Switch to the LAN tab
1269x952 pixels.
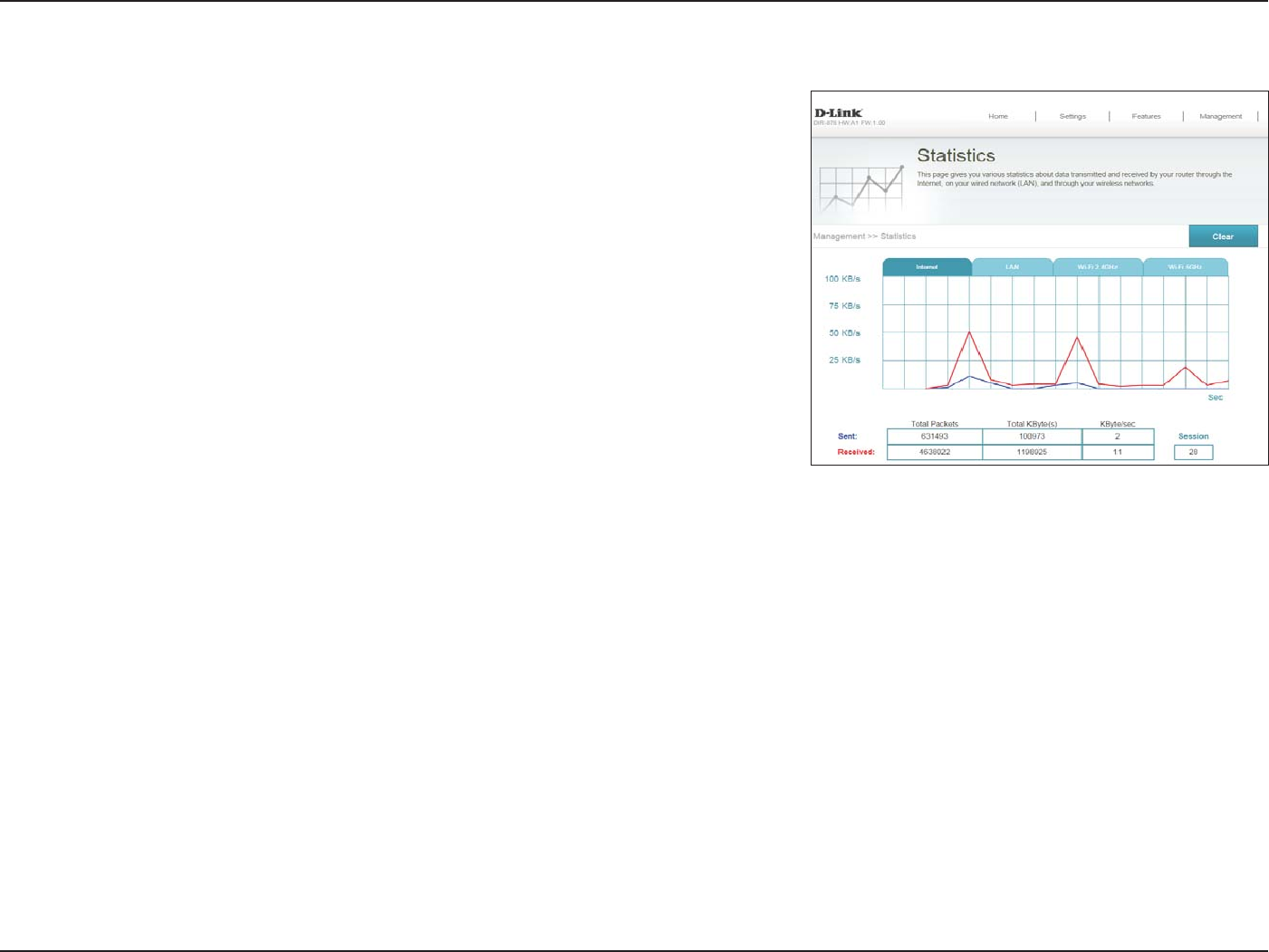[x=1013, y=267]
